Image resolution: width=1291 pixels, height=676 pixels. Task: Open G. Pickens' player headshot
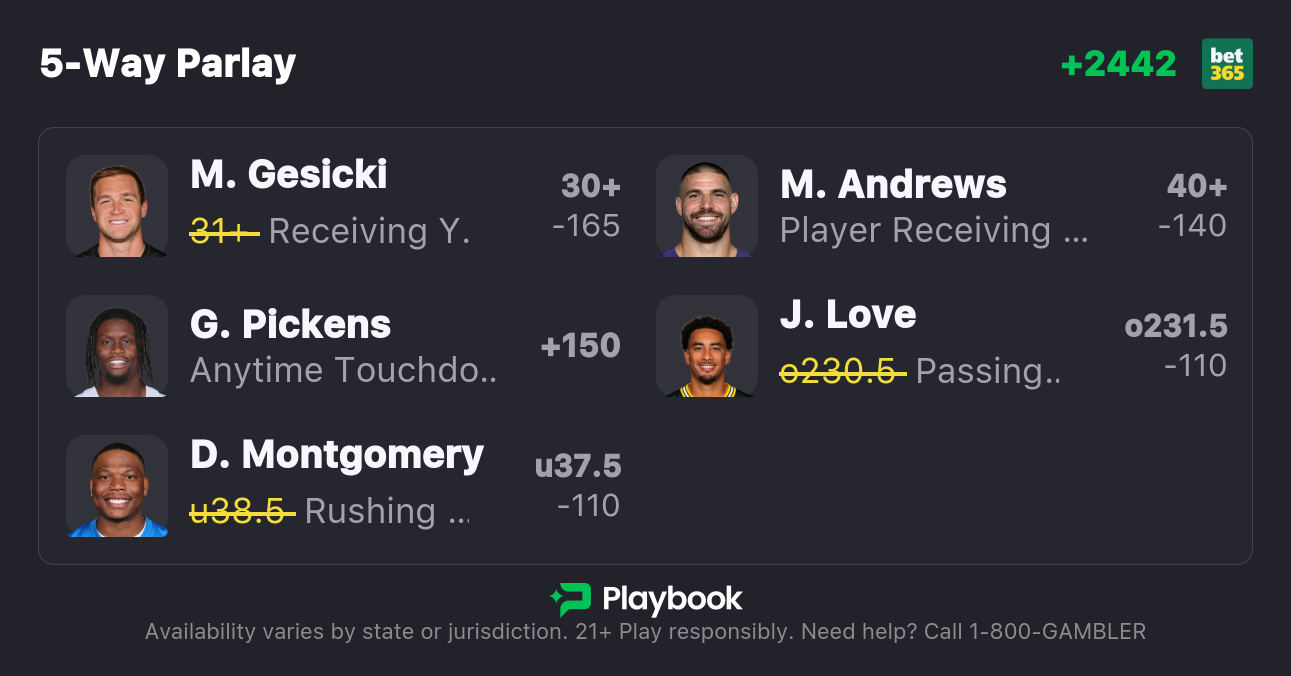click(x=117, y=346)
